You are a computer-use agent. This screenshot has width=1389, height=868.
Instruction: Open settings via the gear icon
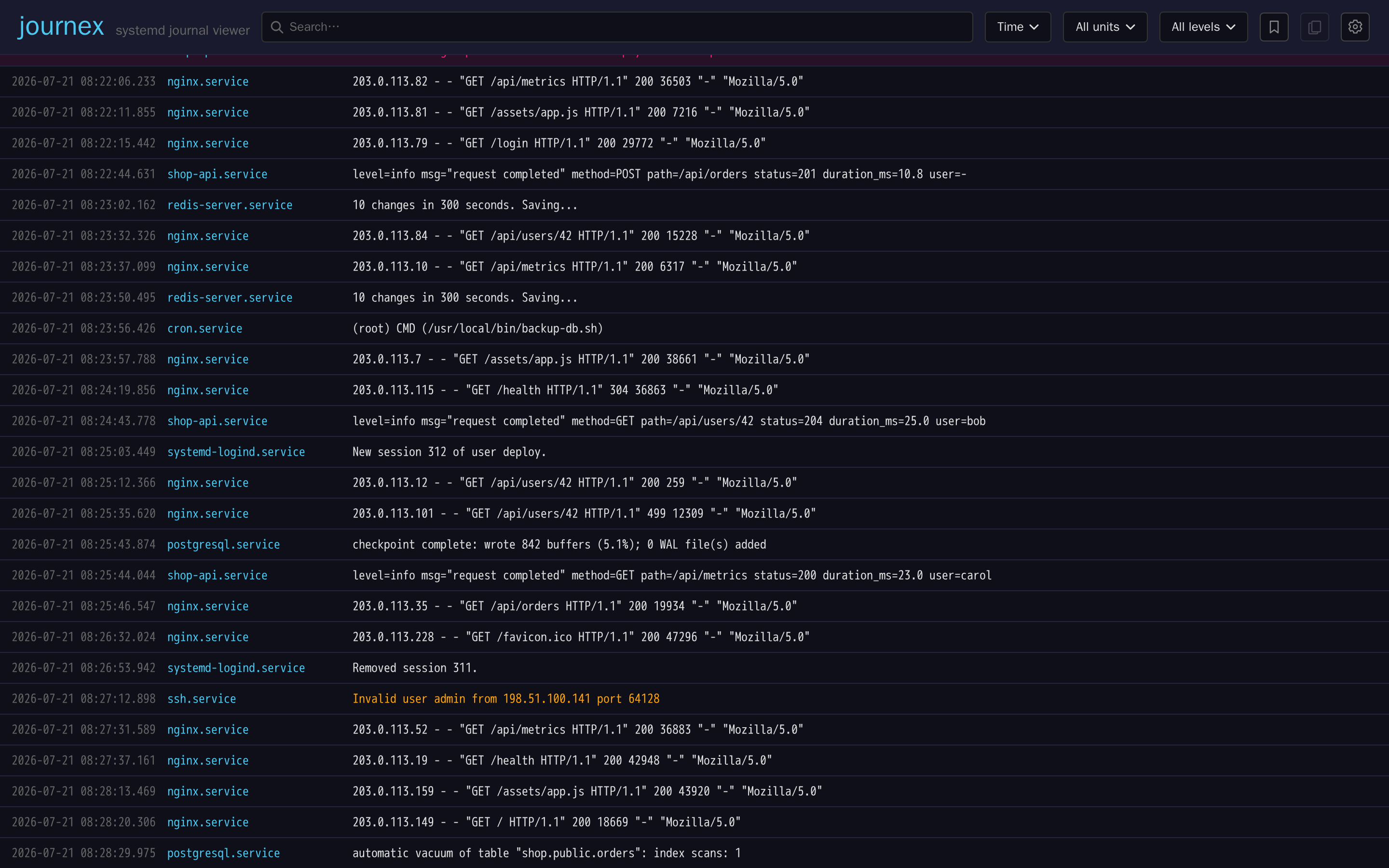[x=1355, y=27]
